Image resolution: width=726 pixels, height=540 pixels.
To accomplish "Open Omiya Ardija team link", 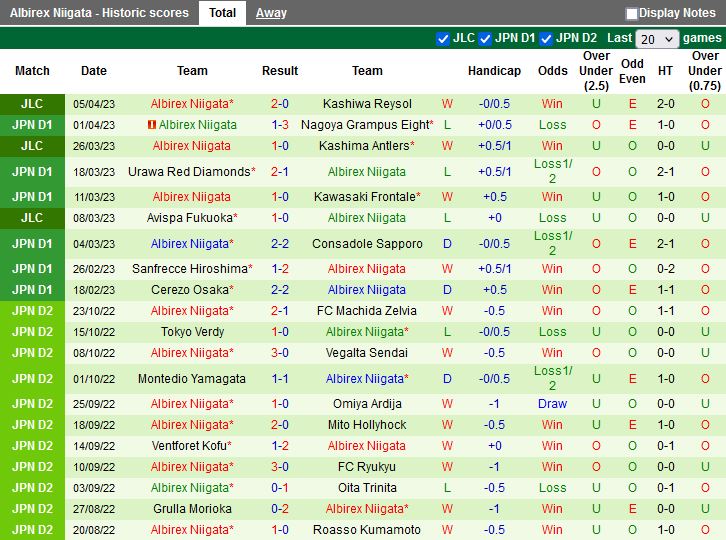I will 367,404.
